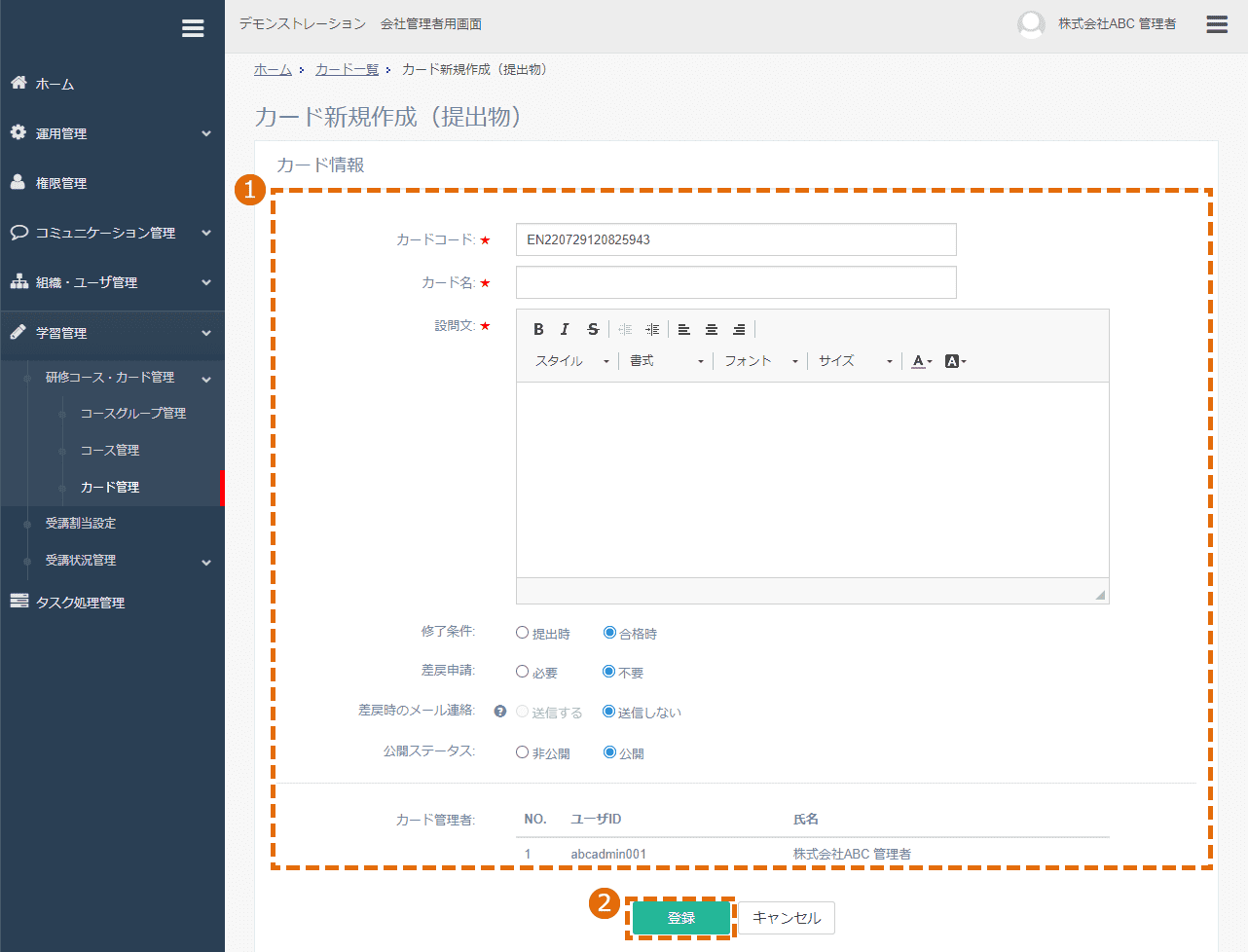The width and height of the screenshot is (1248, 952).
Task: Open the text color picker
Action: coord(922,361)
